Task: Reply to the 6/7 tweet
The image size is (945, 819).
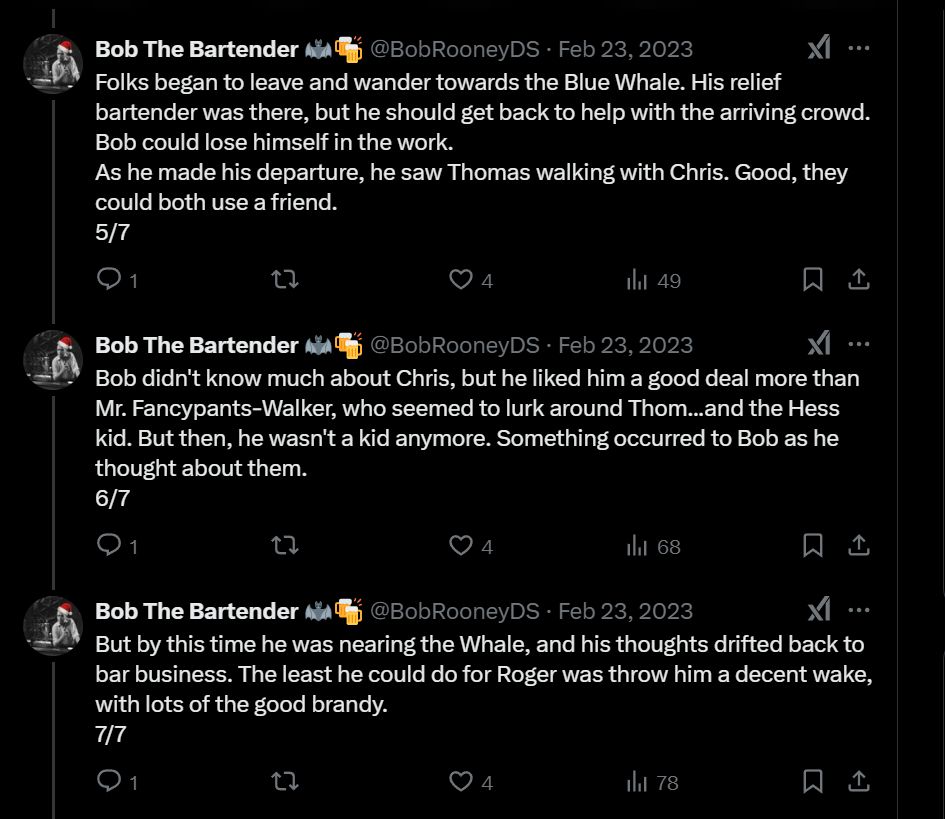Action: click(x=109, y=545)
